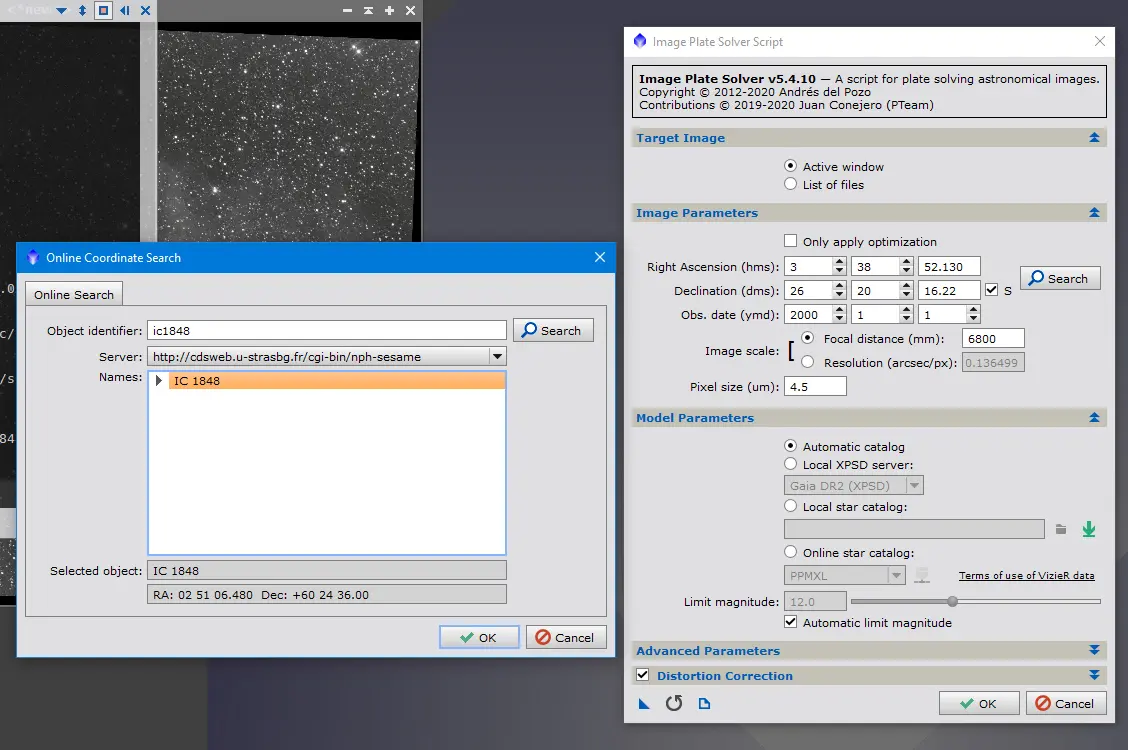
Task: Select Automatic catalog option
Action: pos(791,446)
